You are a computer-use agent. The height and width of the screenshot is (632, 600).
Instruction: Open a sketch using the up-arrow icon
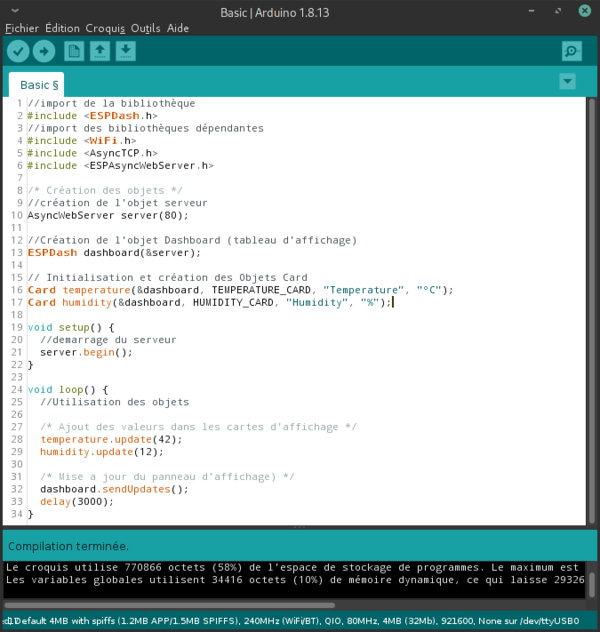[100, 51]
